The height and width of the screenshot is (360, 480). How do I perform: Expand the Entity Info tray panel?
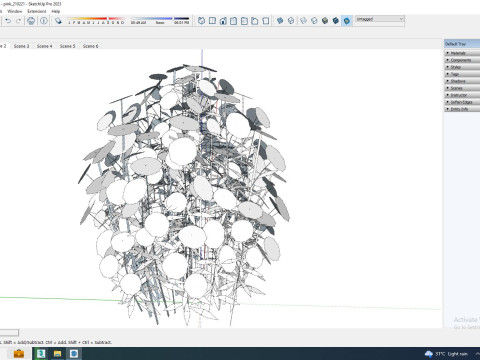point(462,109)
